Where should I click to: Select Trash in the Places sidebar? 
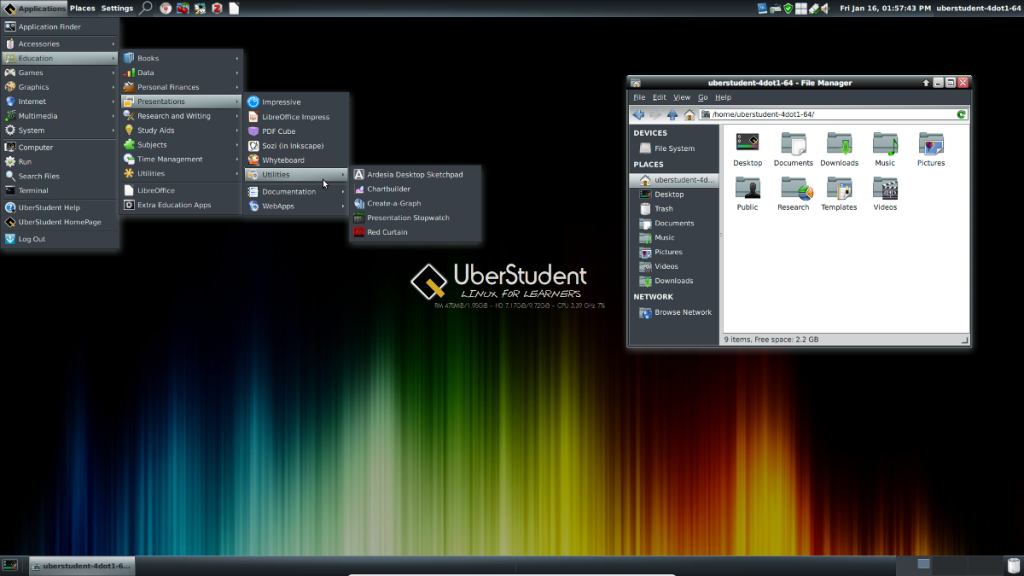pyautogui.click(x=663, y=209)
